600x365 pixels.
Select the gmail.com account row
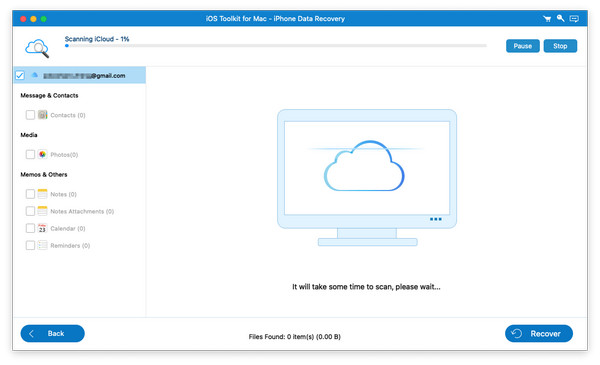tap(80, 75)
